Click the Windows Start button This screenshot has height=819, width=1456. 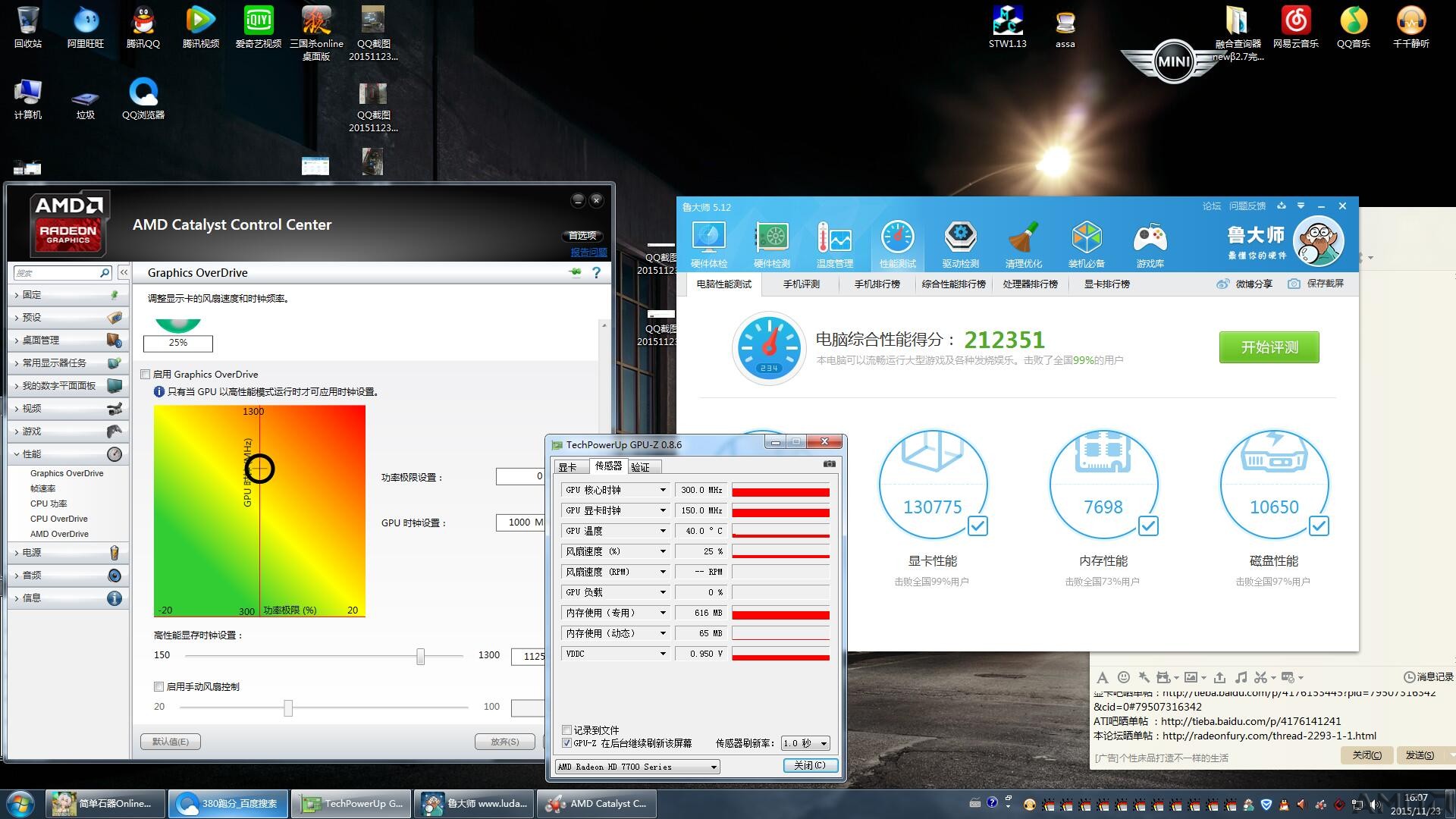click(20, 804)
